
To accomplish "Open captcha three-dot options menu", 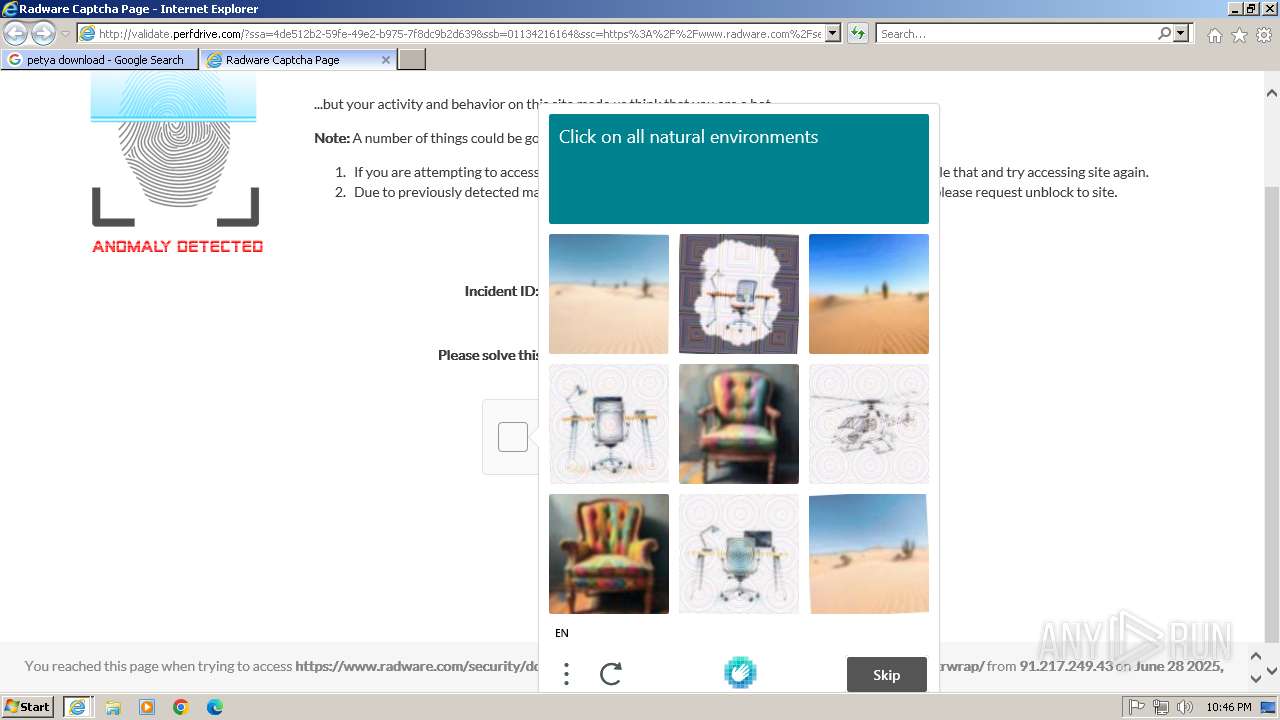I will point(566,674).
